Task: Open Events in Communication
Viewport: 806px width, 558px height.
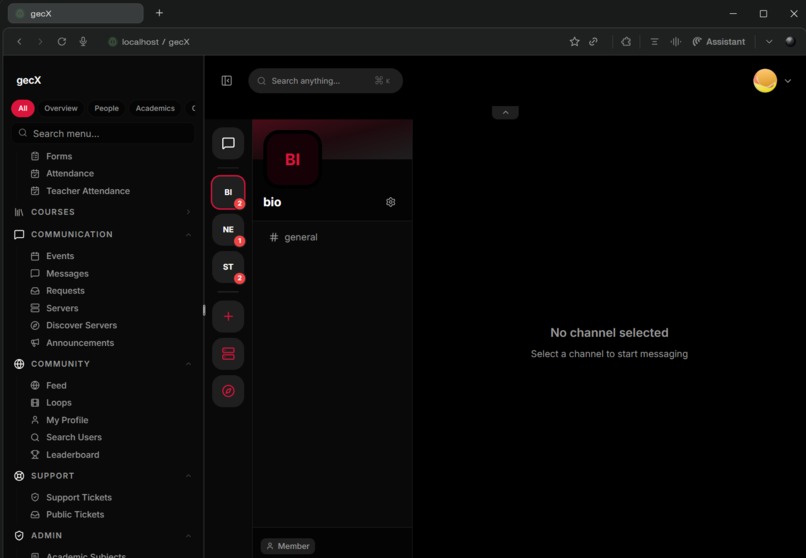Action: click(x=60, y=256)
